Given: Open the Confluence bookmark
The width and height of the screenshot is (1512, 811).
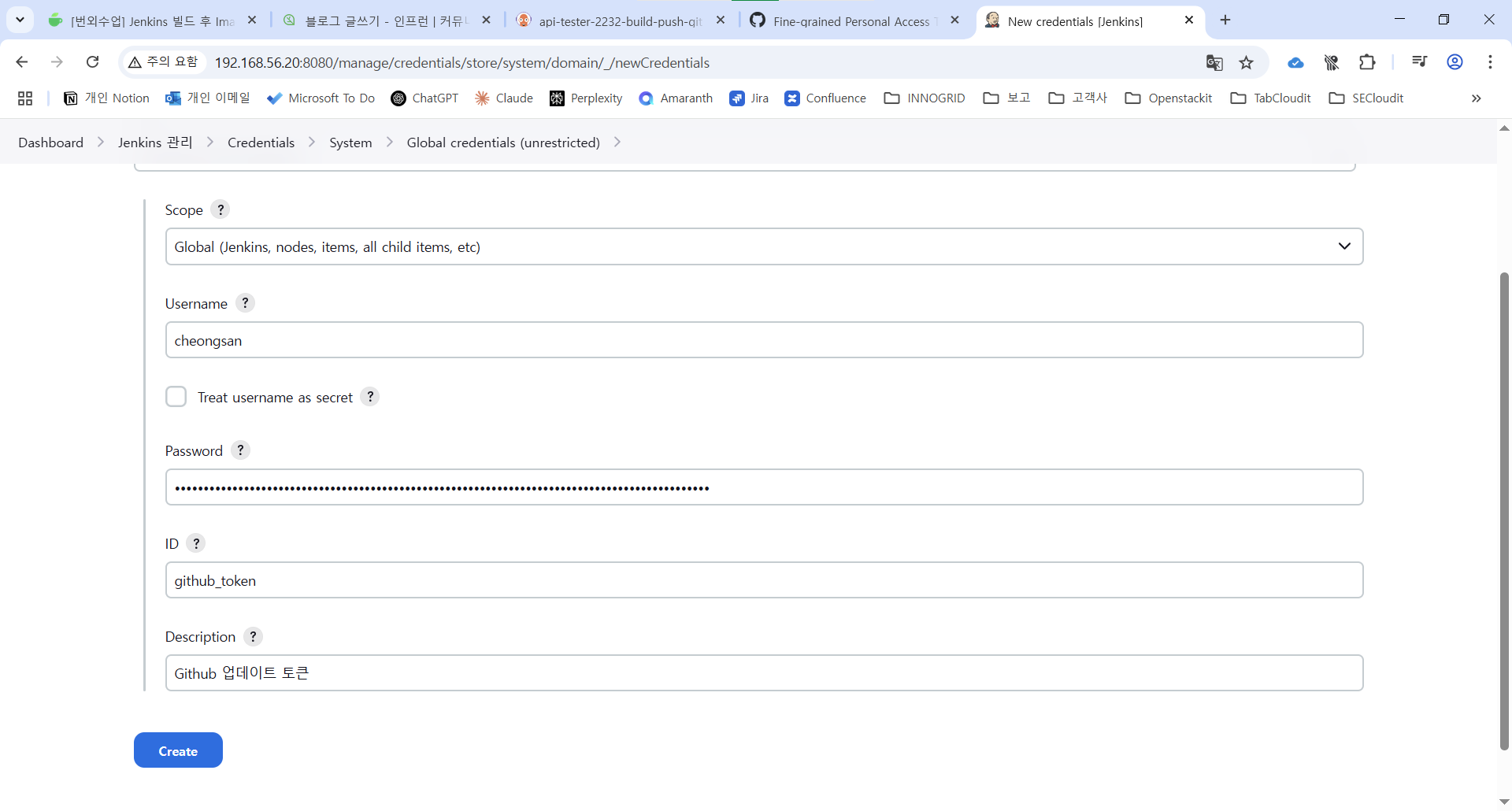Looking at the screenshot, I should tap(825, 98).
